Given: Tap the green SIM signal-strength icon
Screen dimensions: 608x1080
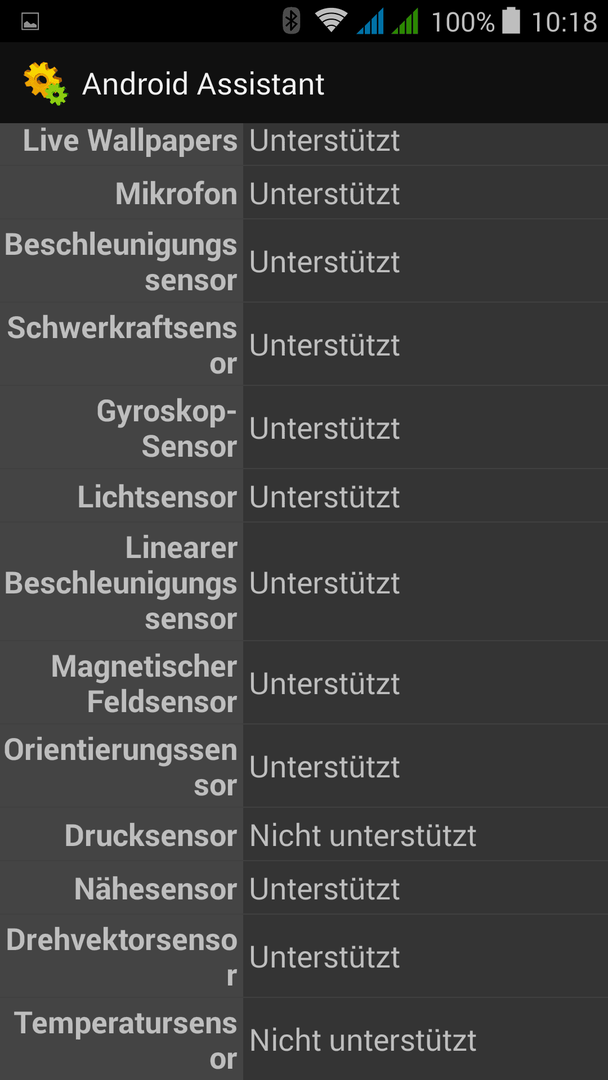Looking at the screenshot, I should [405, 21].
